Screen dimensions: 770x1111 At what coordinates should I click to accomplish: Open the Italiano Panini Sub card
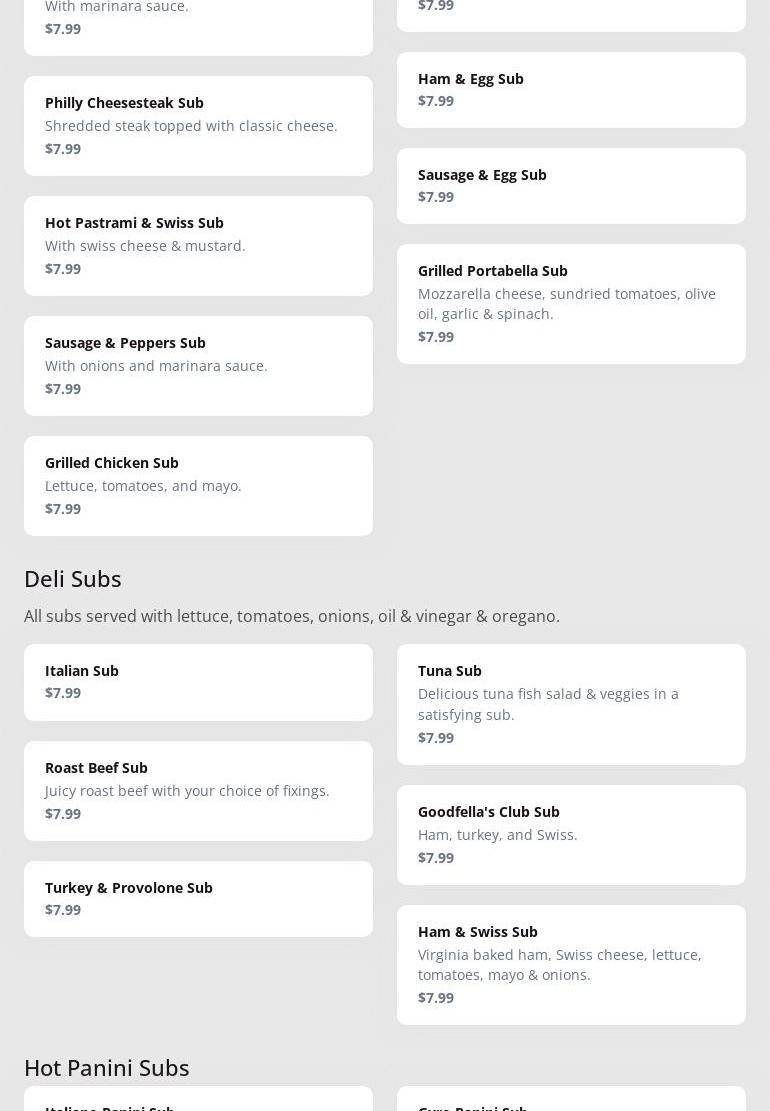198,1101
